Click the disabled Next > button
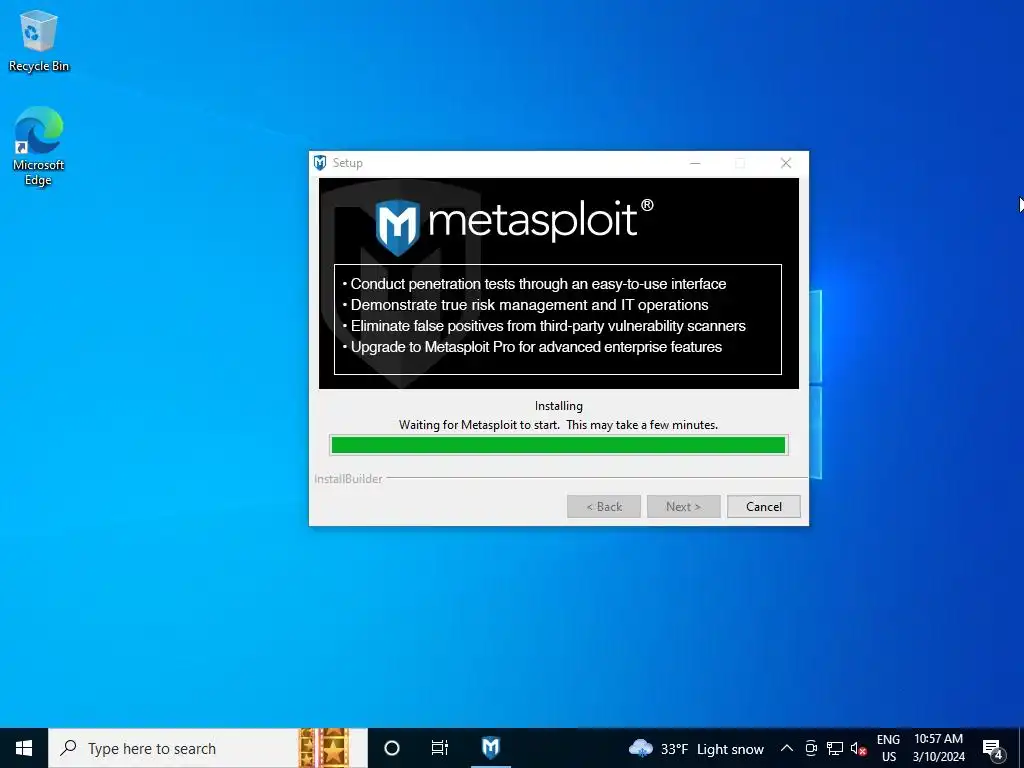1024x768 pixels. point(683,507)
